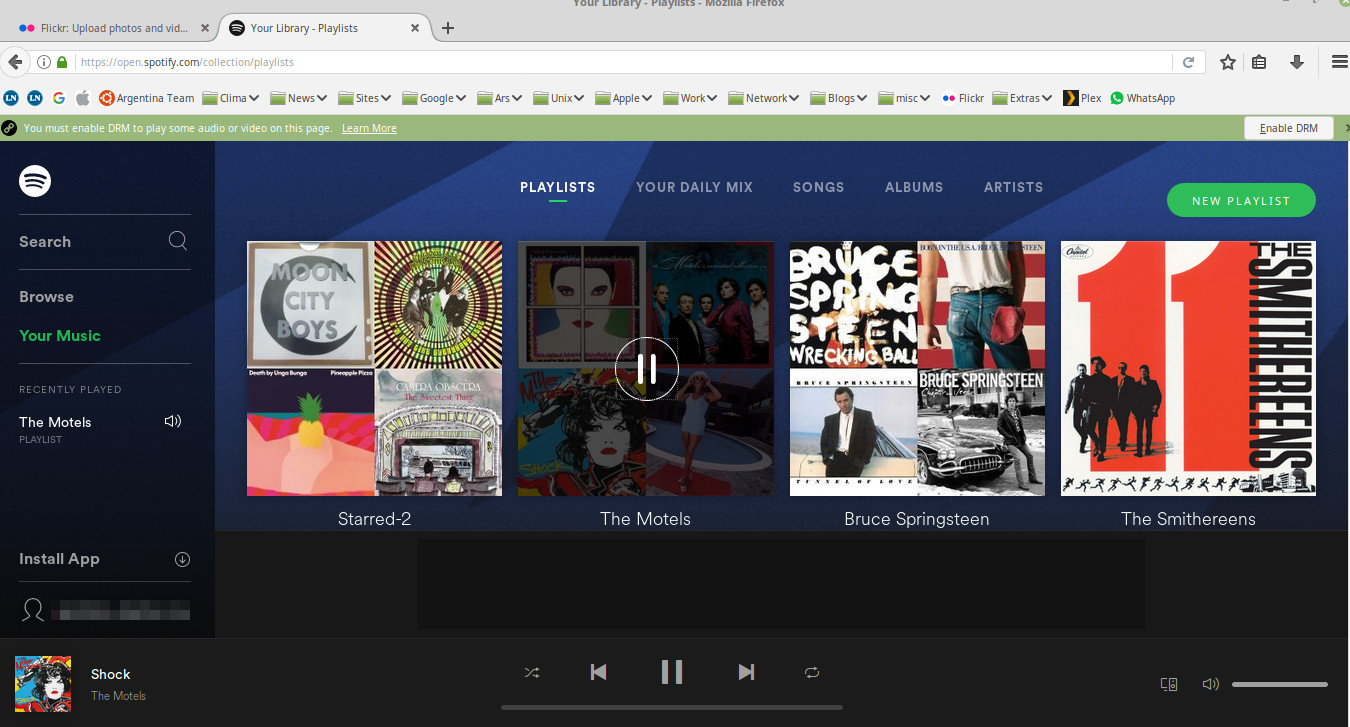Close the Flickr browser tab
The width and height of the screenshot is (1350, 727).
coord(205,28)
